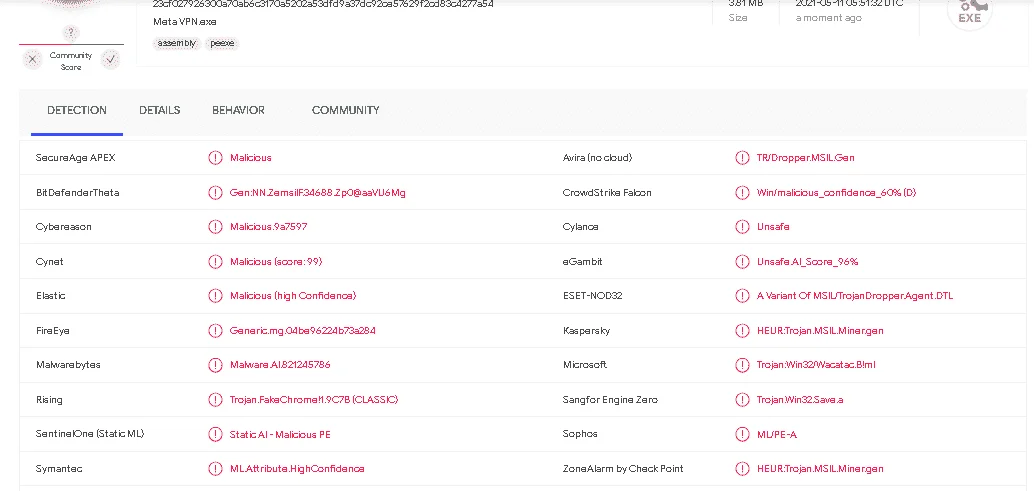Click the alert icon beside Malicious (score: 99)
The width and height of the screenshot is (1034, 491).
click(x=215, y=262)
